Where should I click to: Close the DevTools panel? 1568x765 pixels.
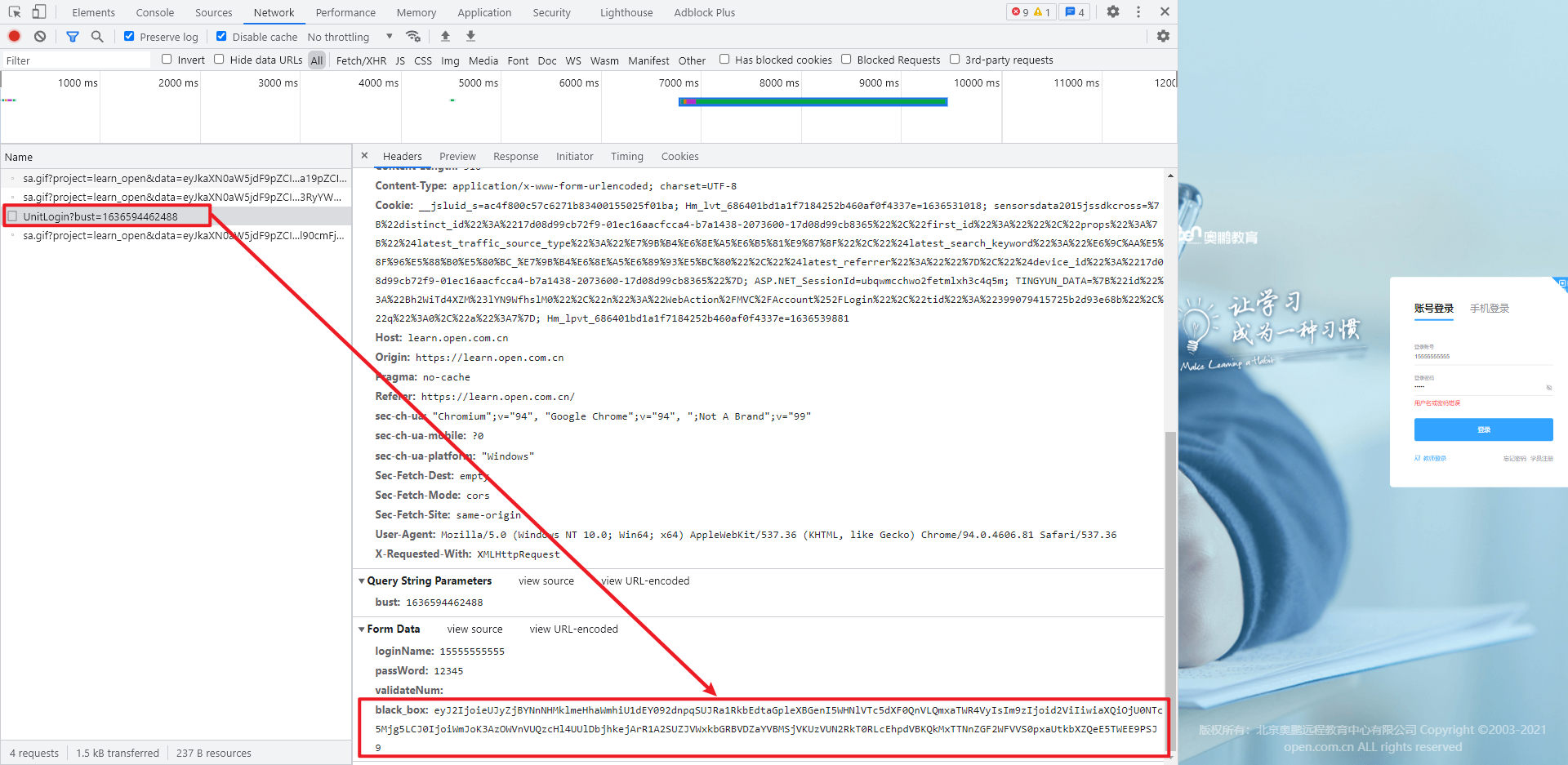(x=1165, y=12)
